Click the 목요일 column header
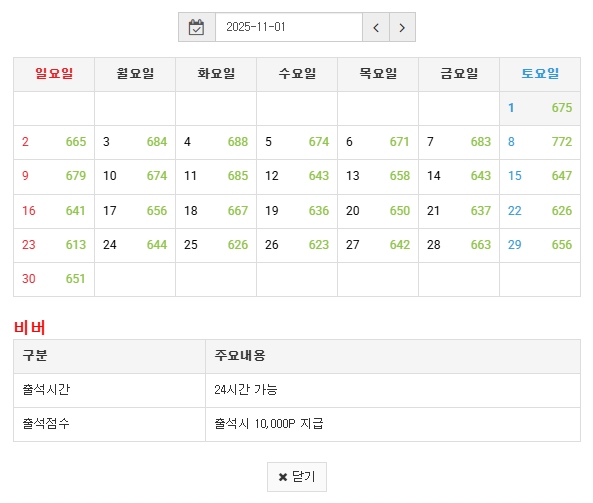 click(378, 74)
